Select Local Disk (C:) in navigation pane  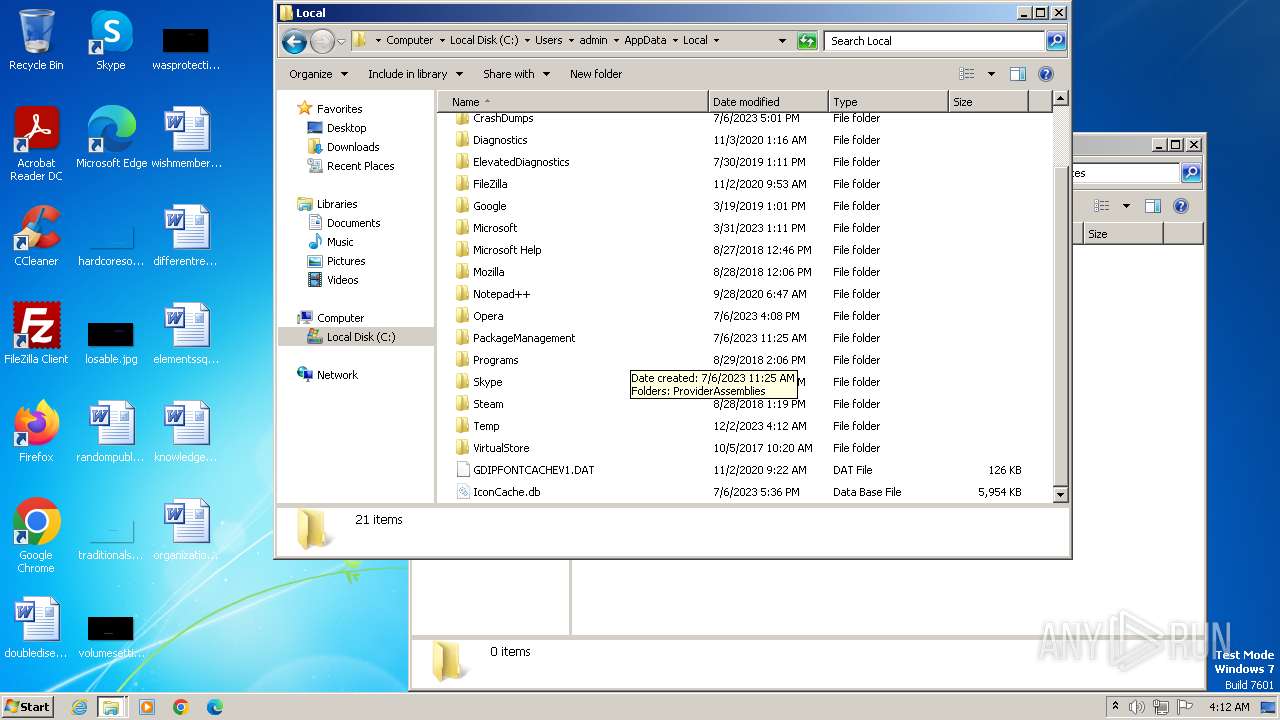coord(360,337)
